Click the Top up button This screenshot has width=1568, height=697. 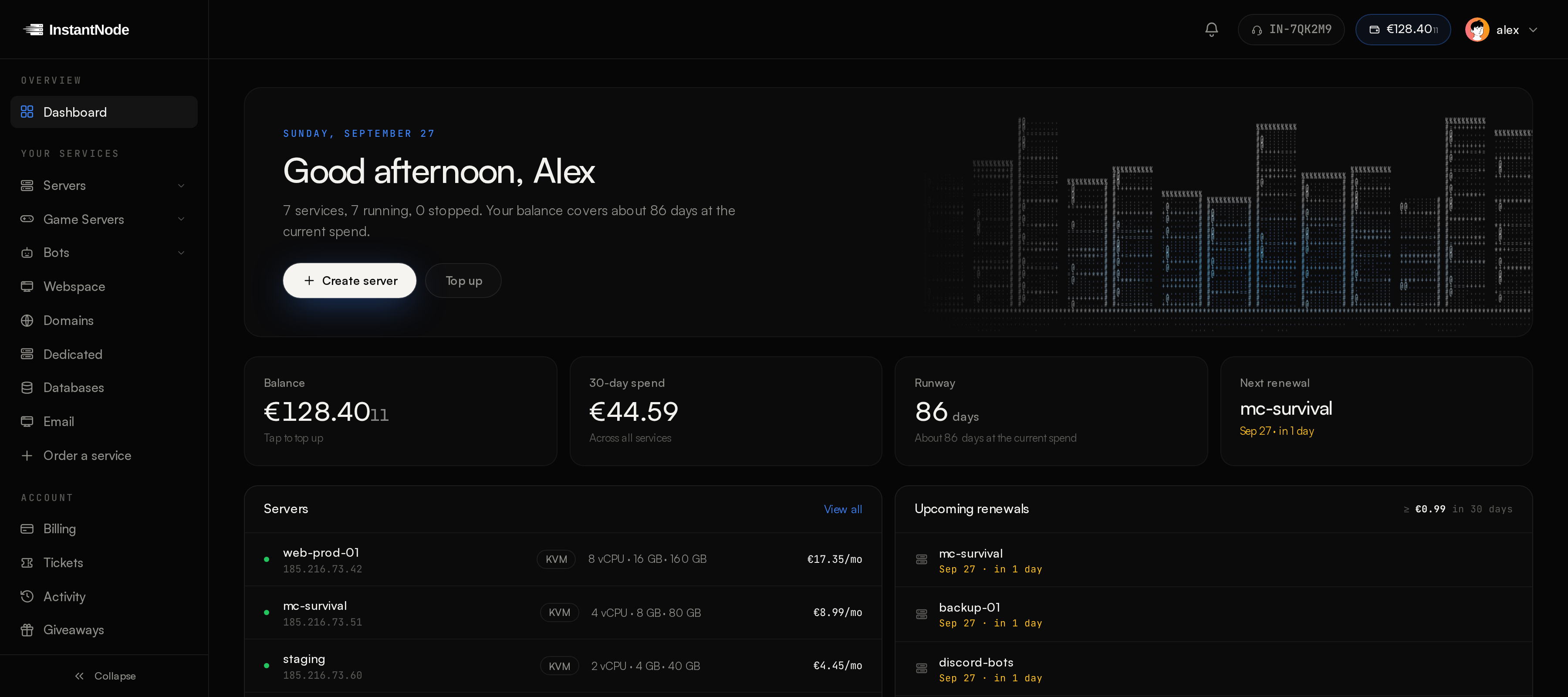463,281
